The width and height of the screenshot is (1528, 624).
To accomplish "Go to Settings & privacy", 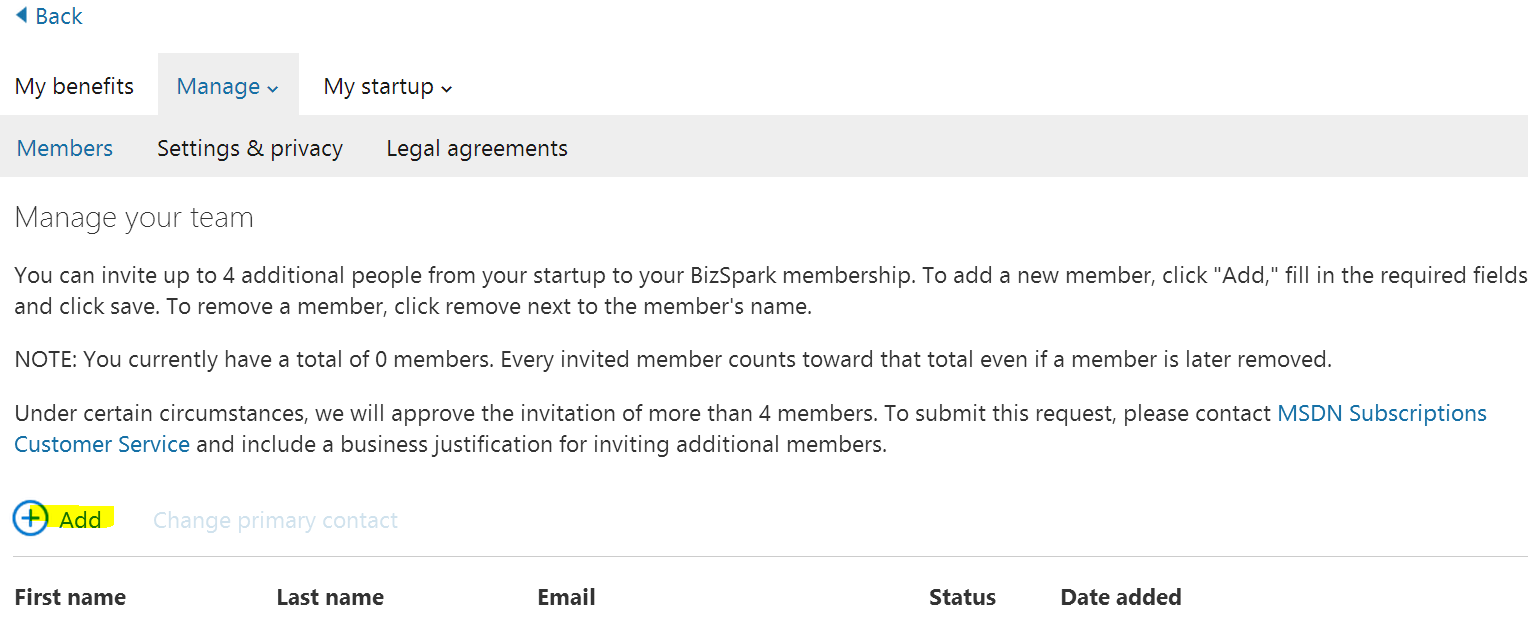I will point(250,149).
